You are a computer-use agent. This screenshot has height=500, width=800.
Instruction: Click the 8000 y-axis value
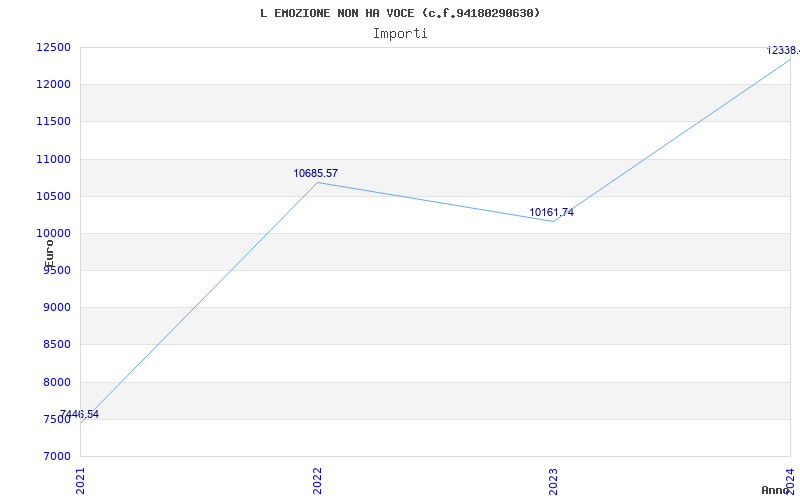[56, 382]
